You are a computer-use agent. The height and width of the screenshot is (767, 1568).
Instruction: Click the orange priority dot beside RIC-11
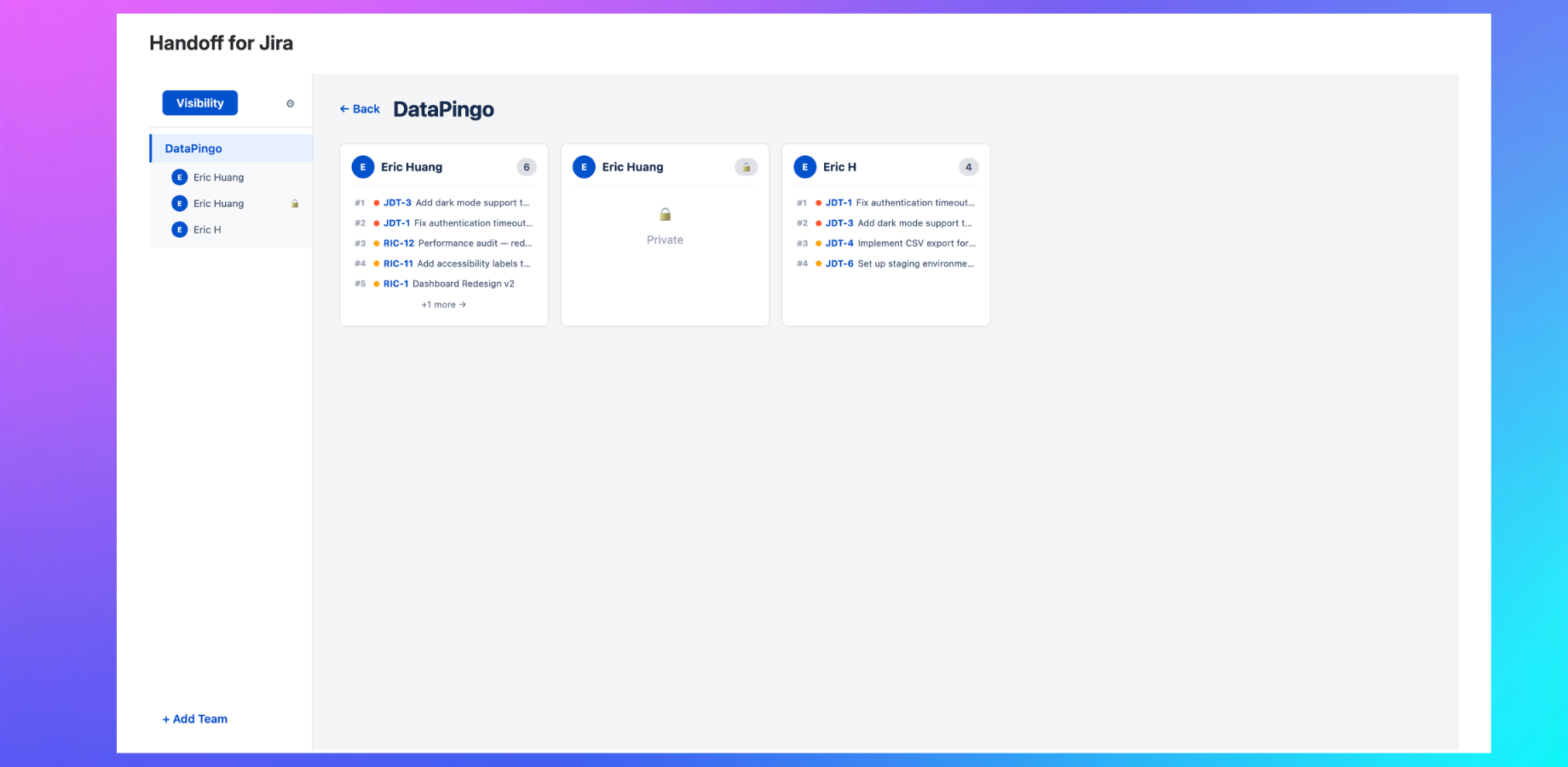coord(377,264)
